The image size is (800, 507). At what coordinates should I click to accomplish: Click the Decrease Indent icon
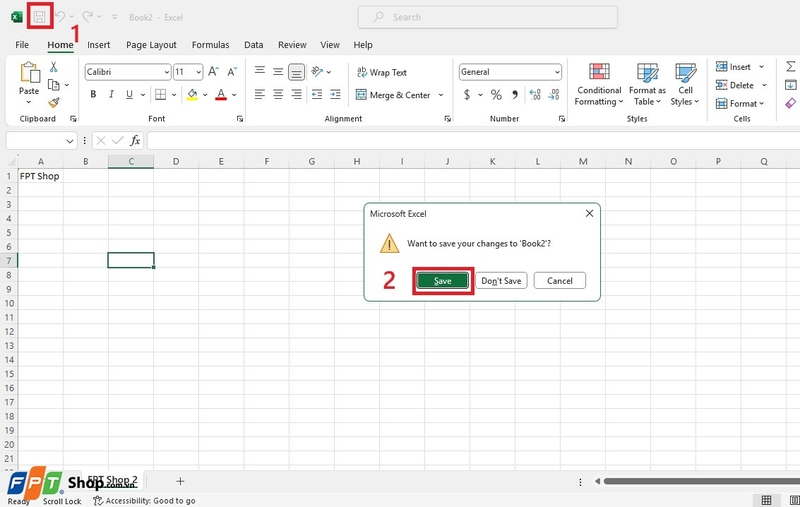tap(317, 94)
